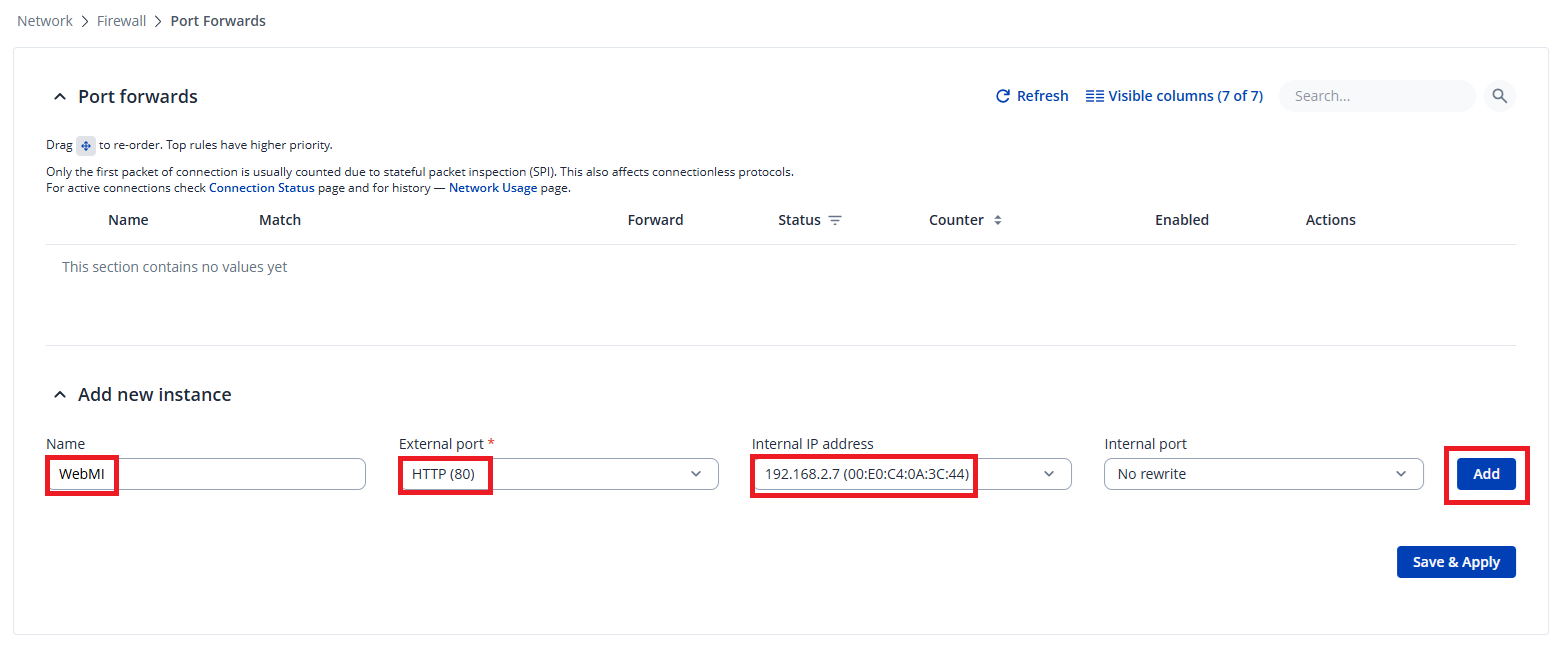Click the Port Forwards breadcrumb item

(218, 21)
